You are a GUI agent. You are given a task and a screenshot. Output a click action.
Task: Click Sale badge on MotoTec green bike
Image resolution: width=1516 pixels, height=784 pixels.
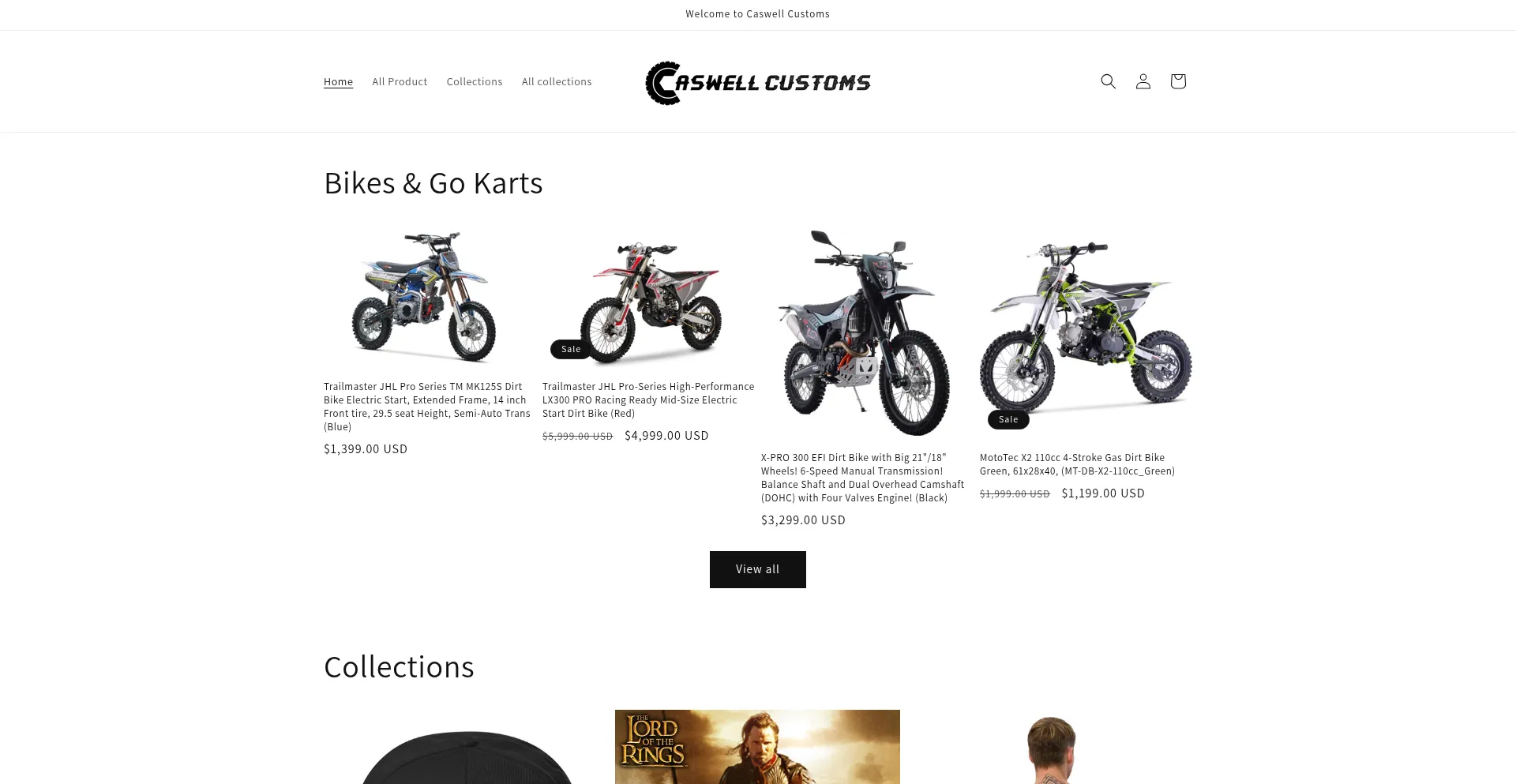[1008, 419]
